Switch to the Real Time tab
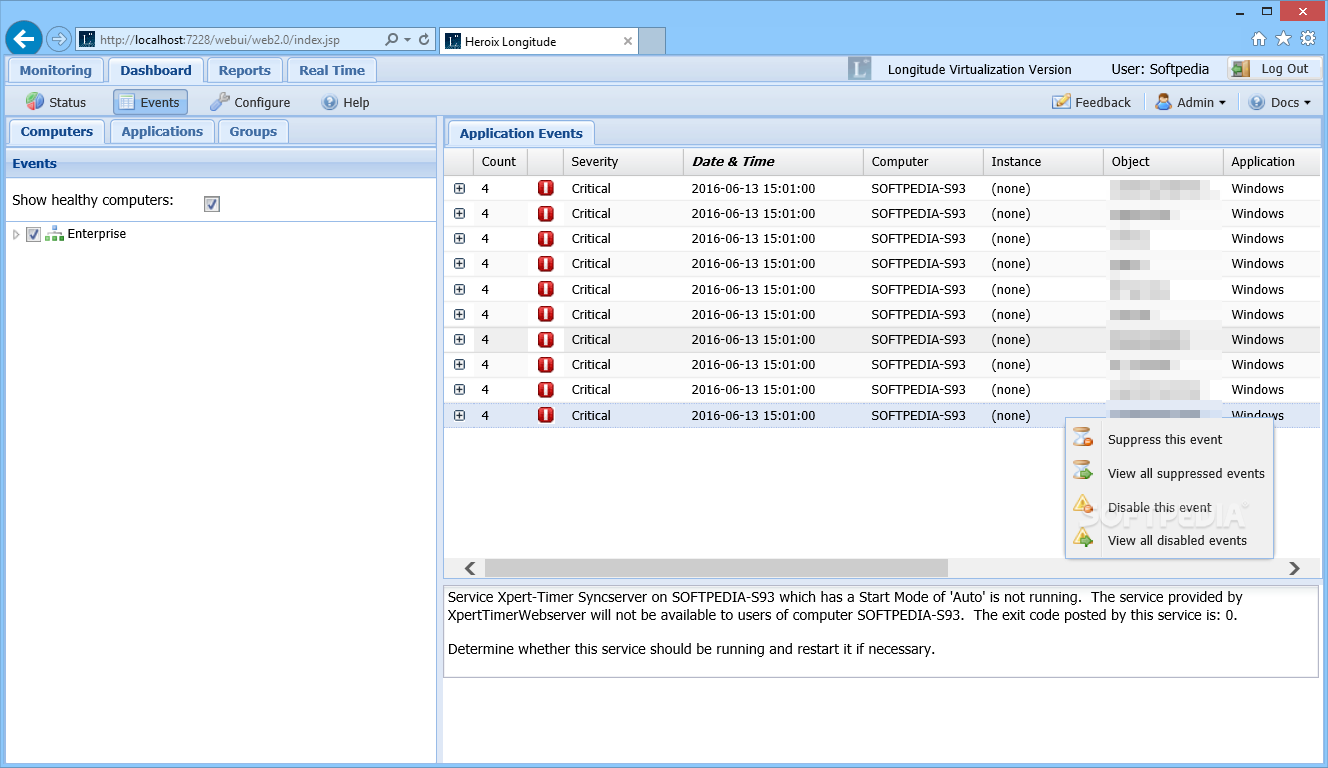This screenshot has width=1328, height=768. pyautogui.click(x=332, y=70)
